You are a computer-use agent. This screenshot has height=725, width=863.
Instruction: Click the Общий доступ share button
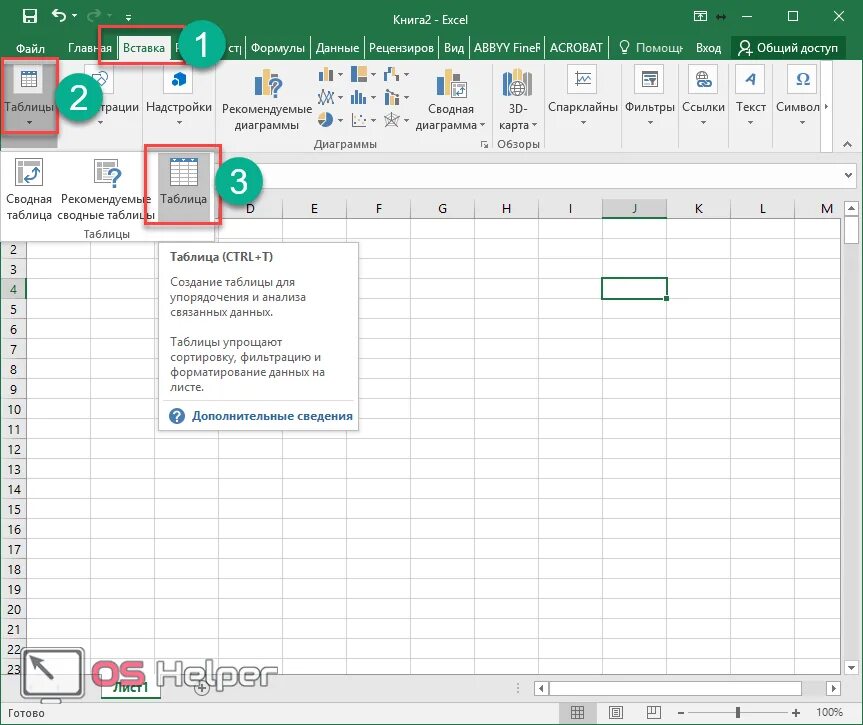(788, 48)
